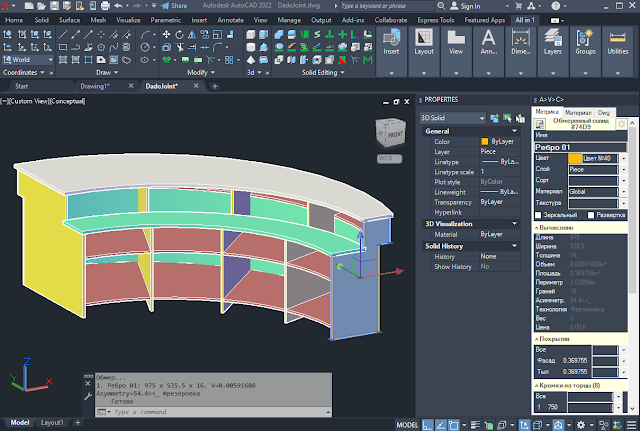This screenshot has width=640, height=431.
Task: Click the gear settings icon in A>V>C> panel
Action: pos(622,124)
